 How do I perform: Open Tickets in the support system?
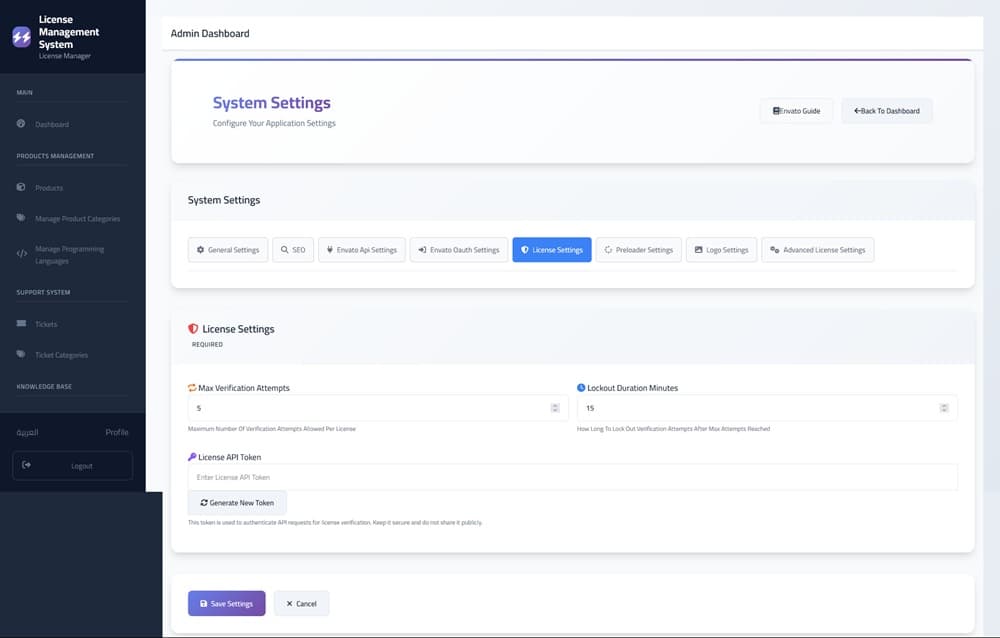tap(46, 324)
